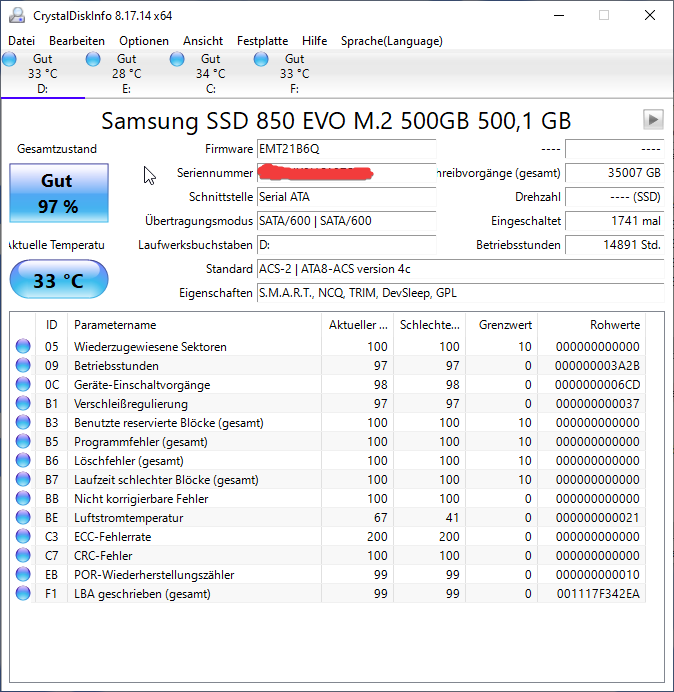Click the Standard field ACS-2
This screenshot has width=674, height=692.
click(460, 269)
